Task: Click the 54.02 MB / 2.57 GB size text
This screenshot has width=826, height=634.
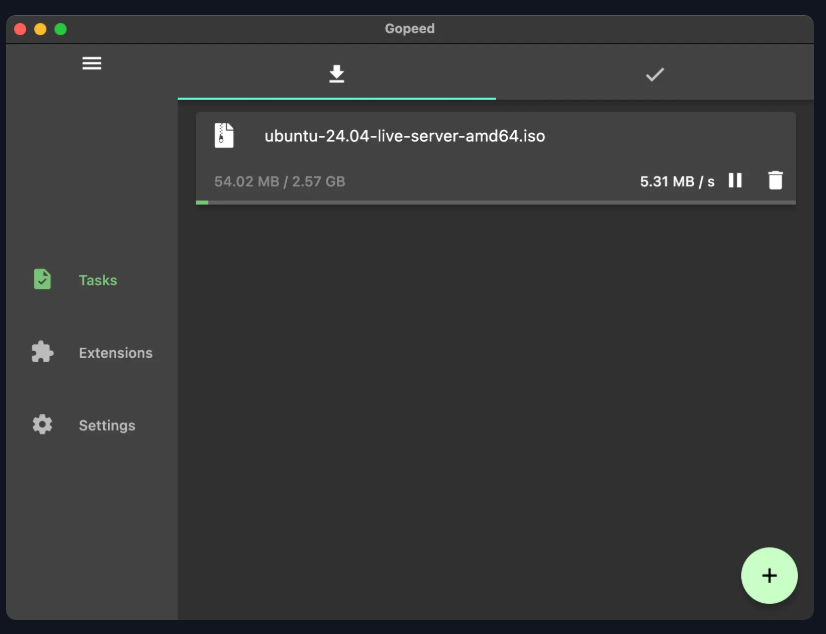Action: 280,182
